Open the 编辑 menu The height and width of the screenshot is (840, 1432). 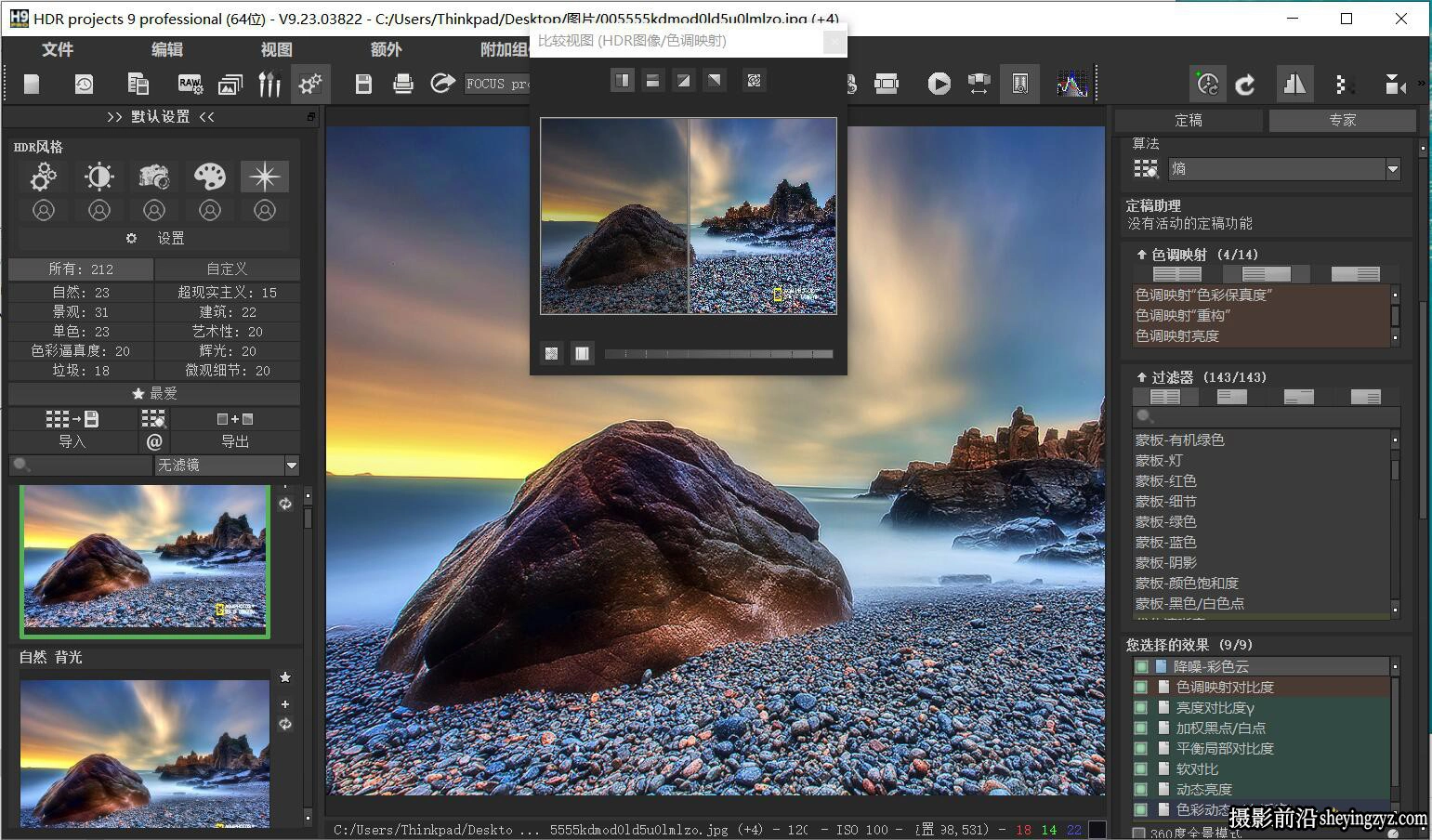(167, 49)
